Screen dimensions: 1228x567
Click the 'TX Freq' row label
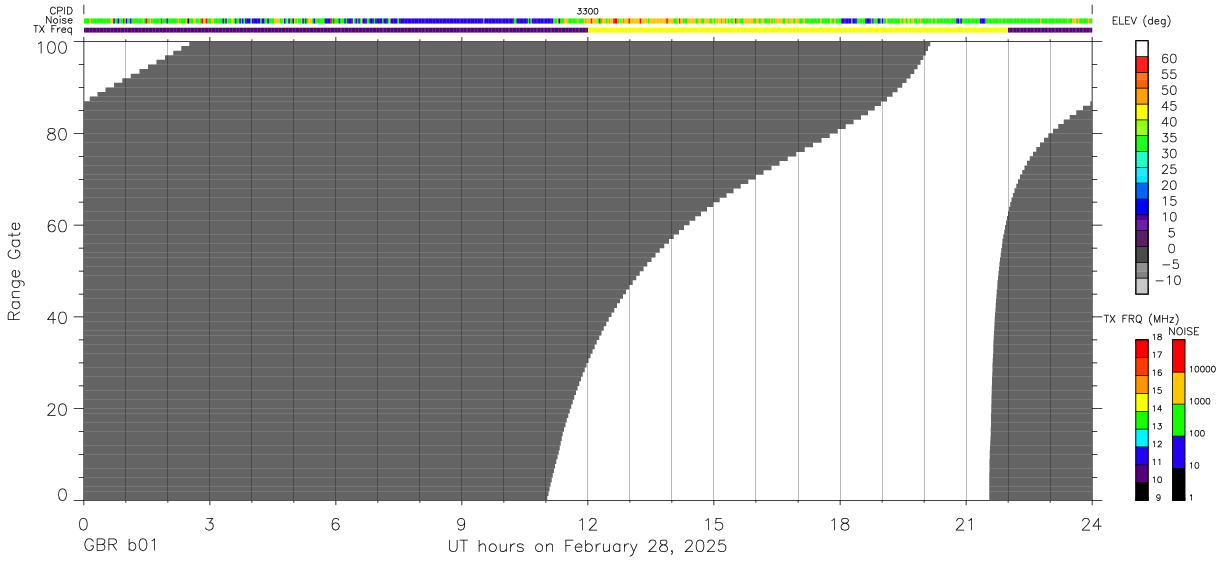coord(53,29)
